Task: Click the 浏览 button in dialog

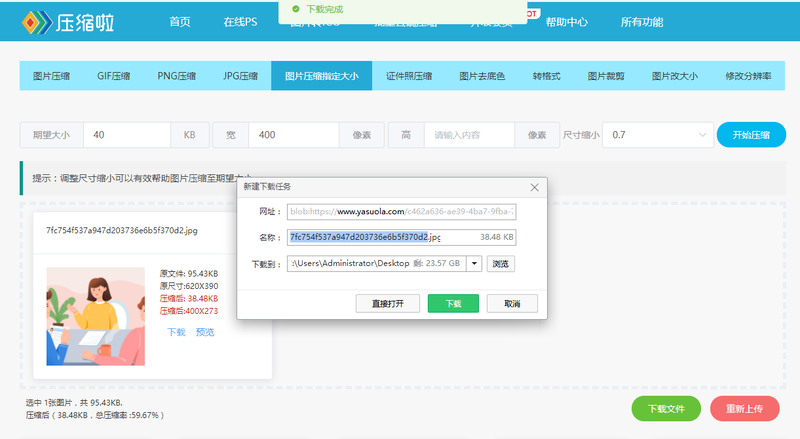Action: point(501,264)
